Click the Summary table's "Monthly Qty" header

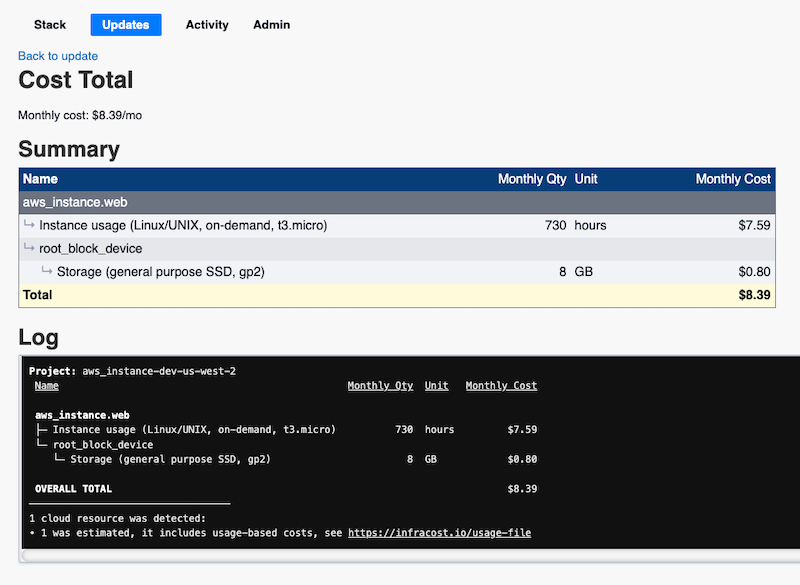(532, 179)
